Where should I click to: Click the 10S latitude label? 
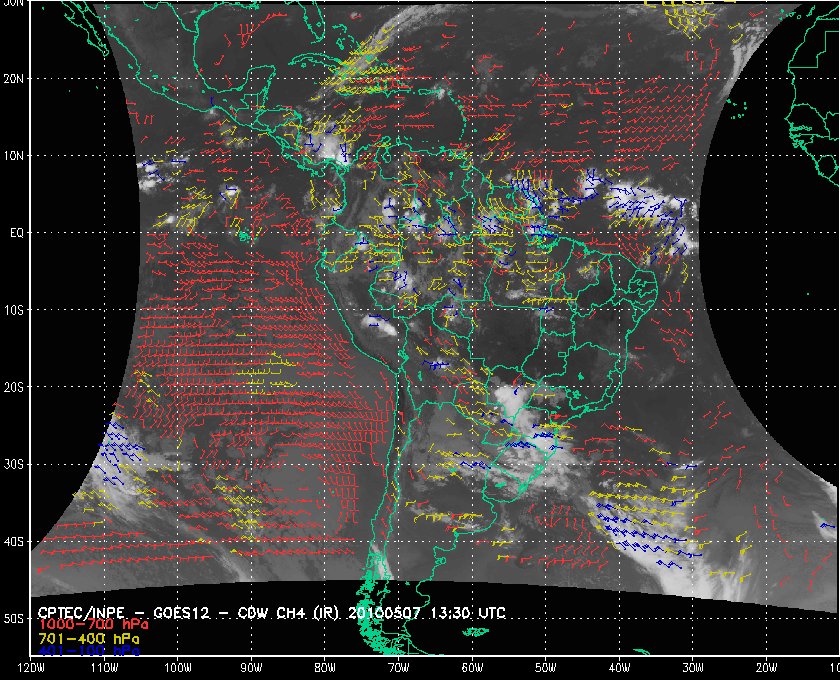(14, 310)
